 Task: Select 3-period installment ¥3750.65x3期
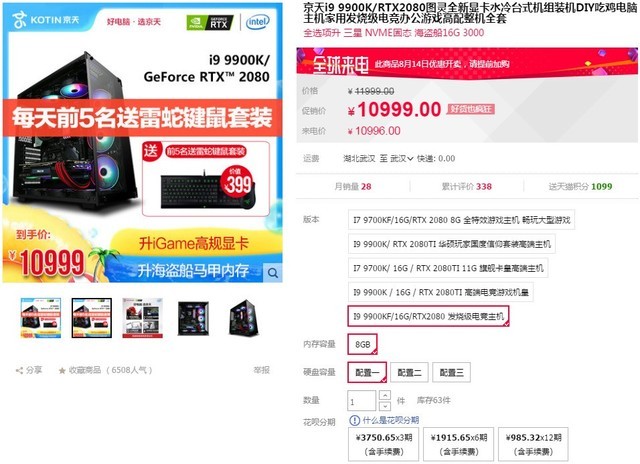click(384, 444)
